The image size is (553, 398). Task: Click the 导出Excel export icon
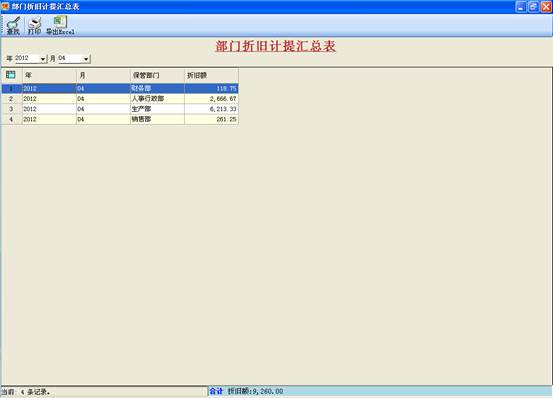tap(60, 26)
